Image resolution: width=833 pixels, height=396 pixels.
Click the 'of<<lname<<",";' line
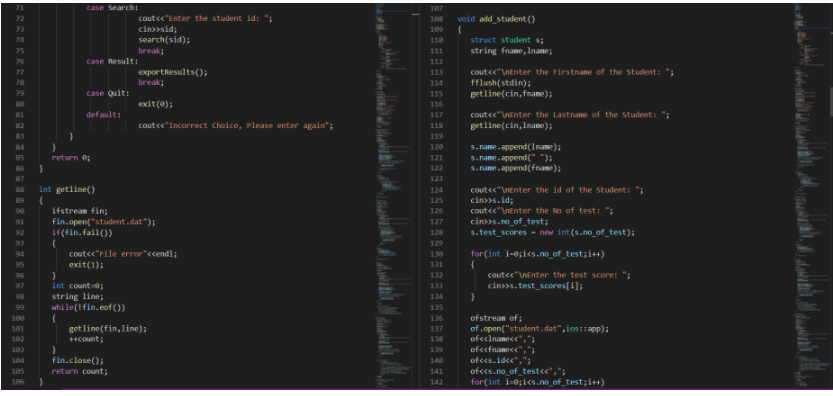[503, 340]
